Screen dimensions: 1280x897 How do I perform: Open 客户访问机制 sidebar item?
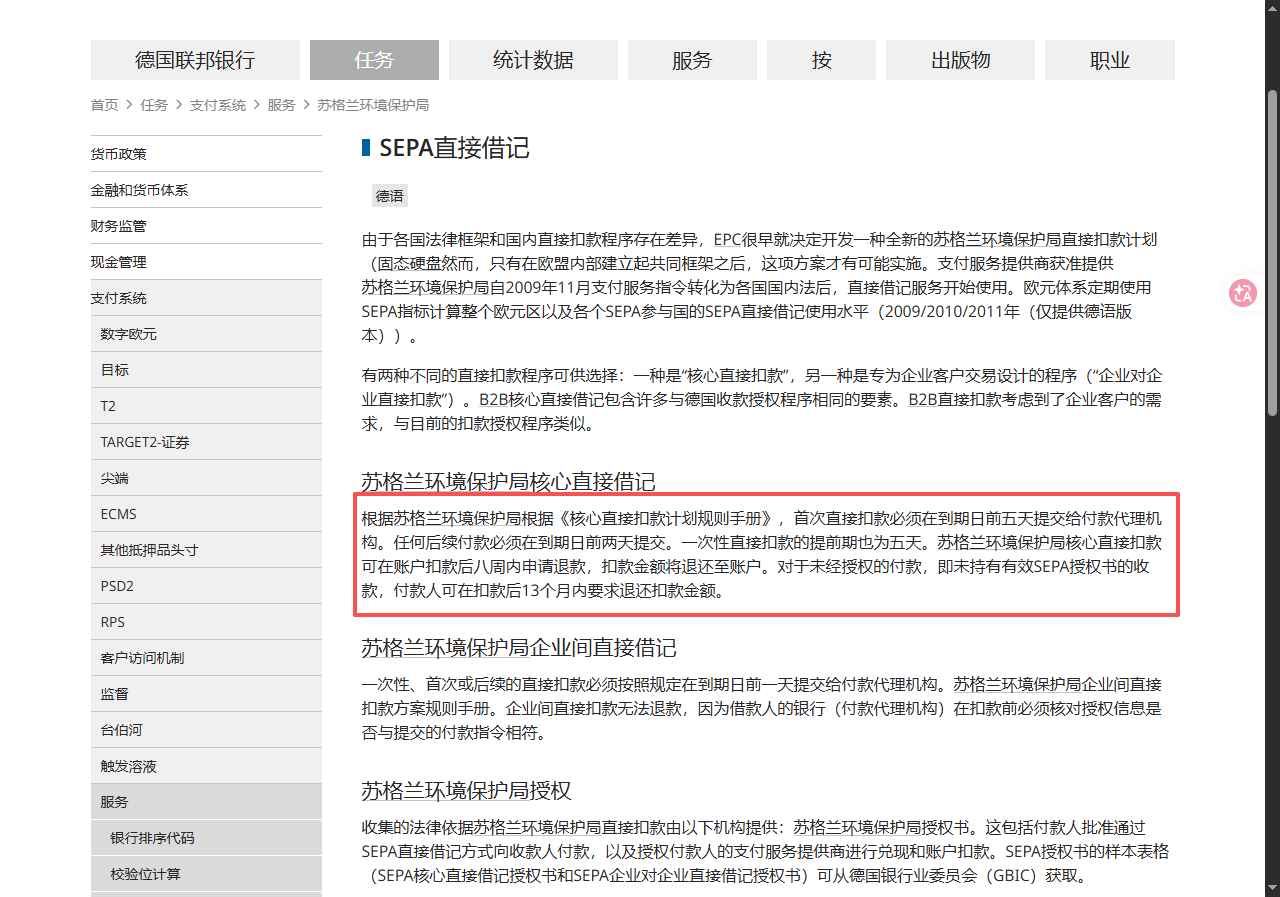click(x=206, y=658)
